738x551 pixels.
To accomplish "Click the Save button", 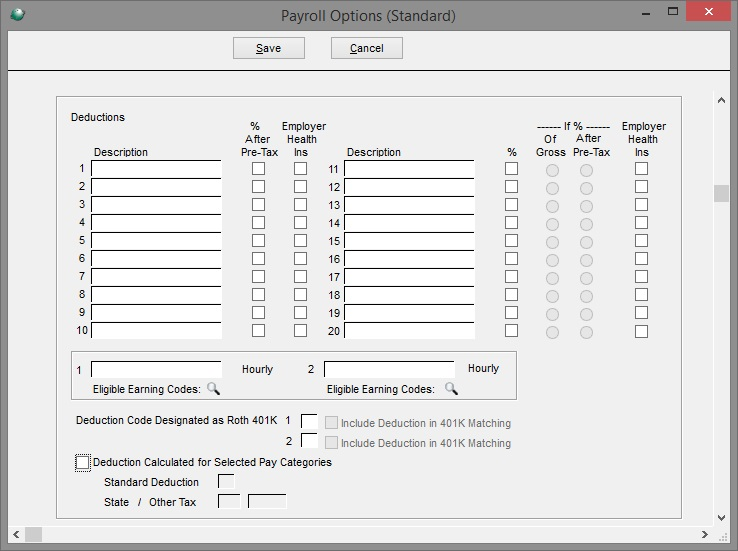I will click(269, 48).
